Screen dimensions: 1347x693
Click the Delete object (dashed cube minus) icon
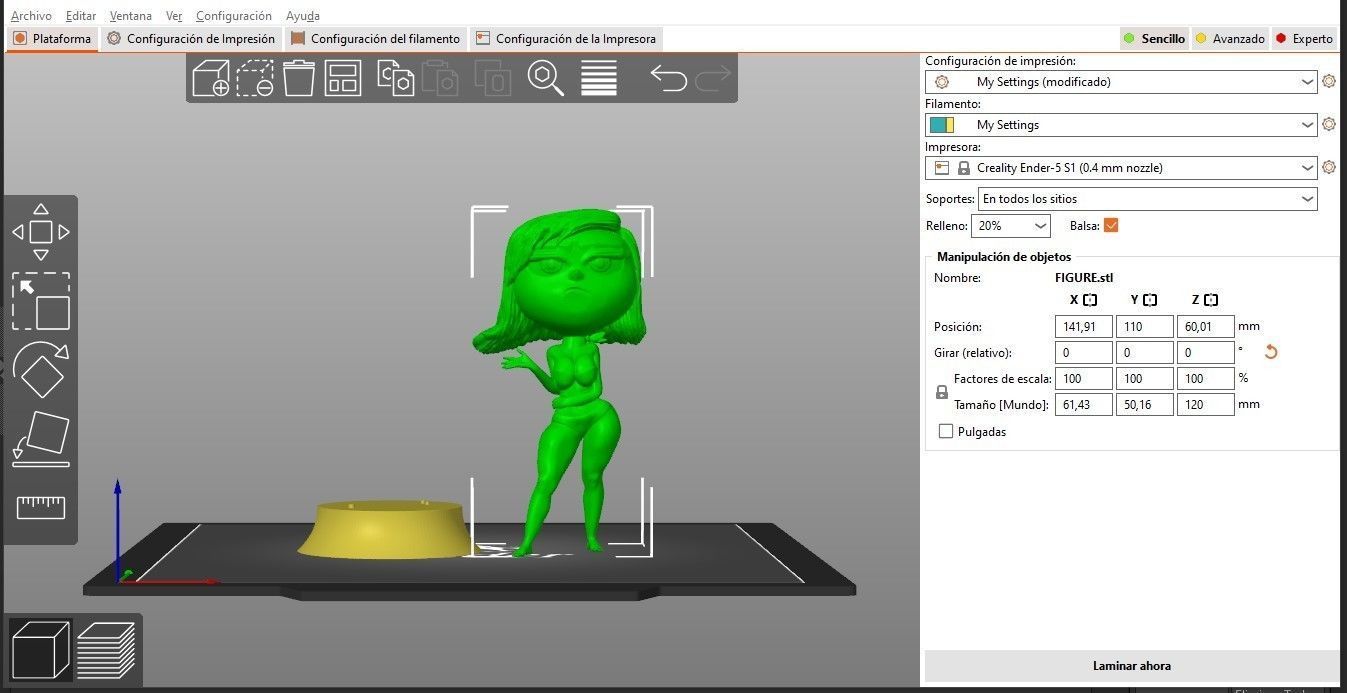tap(255, 78)
